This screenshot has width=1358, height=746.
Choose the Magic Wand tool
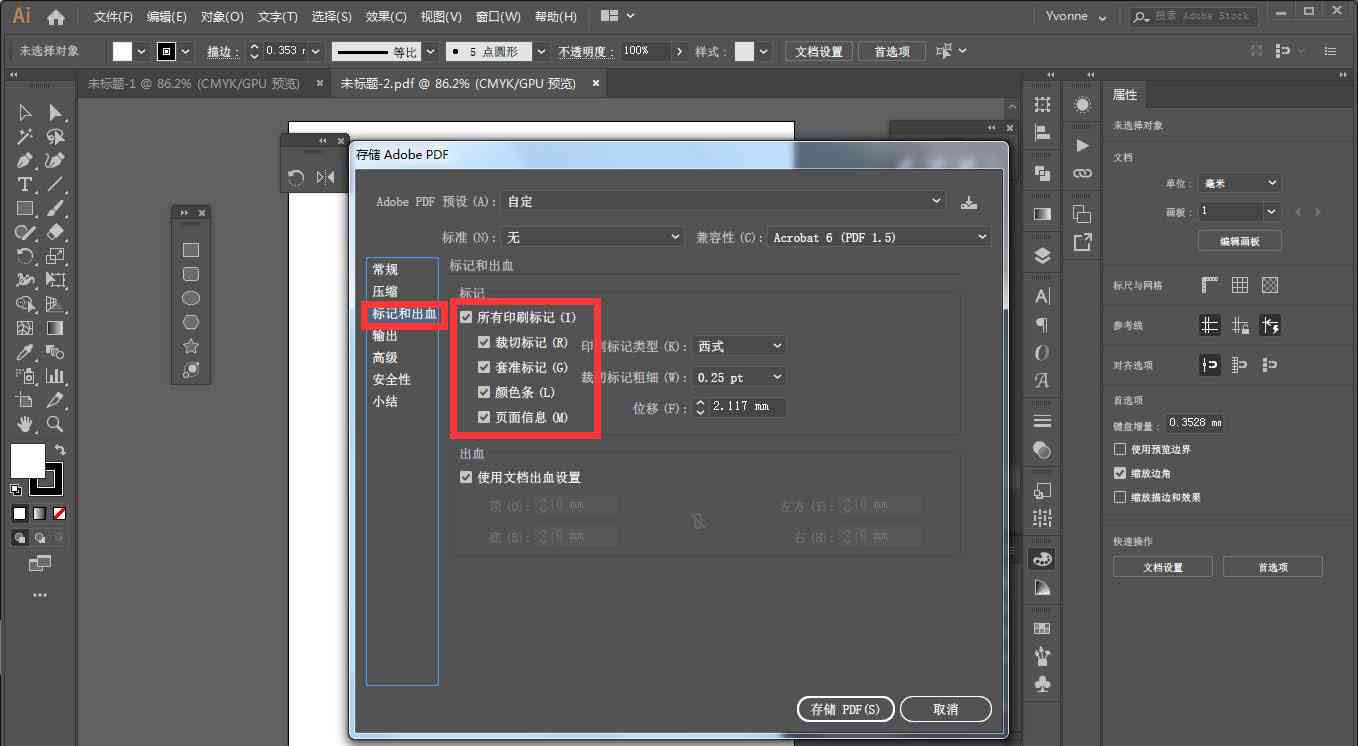pyautogui.click(x=25, y=136)
